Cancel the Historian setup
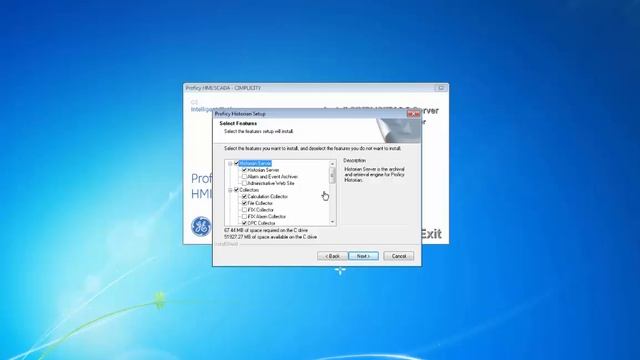Screen dimensions: 640x360 click(399, 256)
